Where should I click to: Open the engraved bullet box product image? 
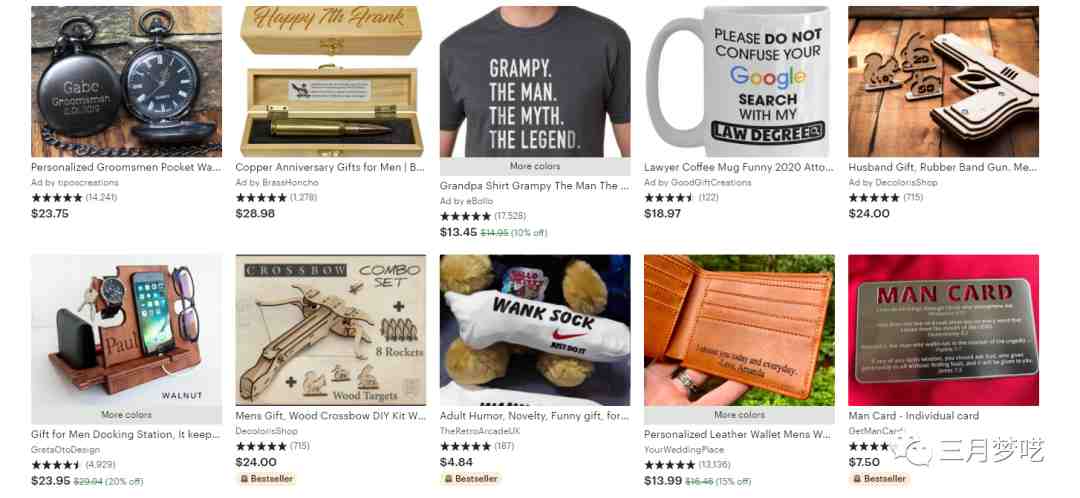click(329, 82)
